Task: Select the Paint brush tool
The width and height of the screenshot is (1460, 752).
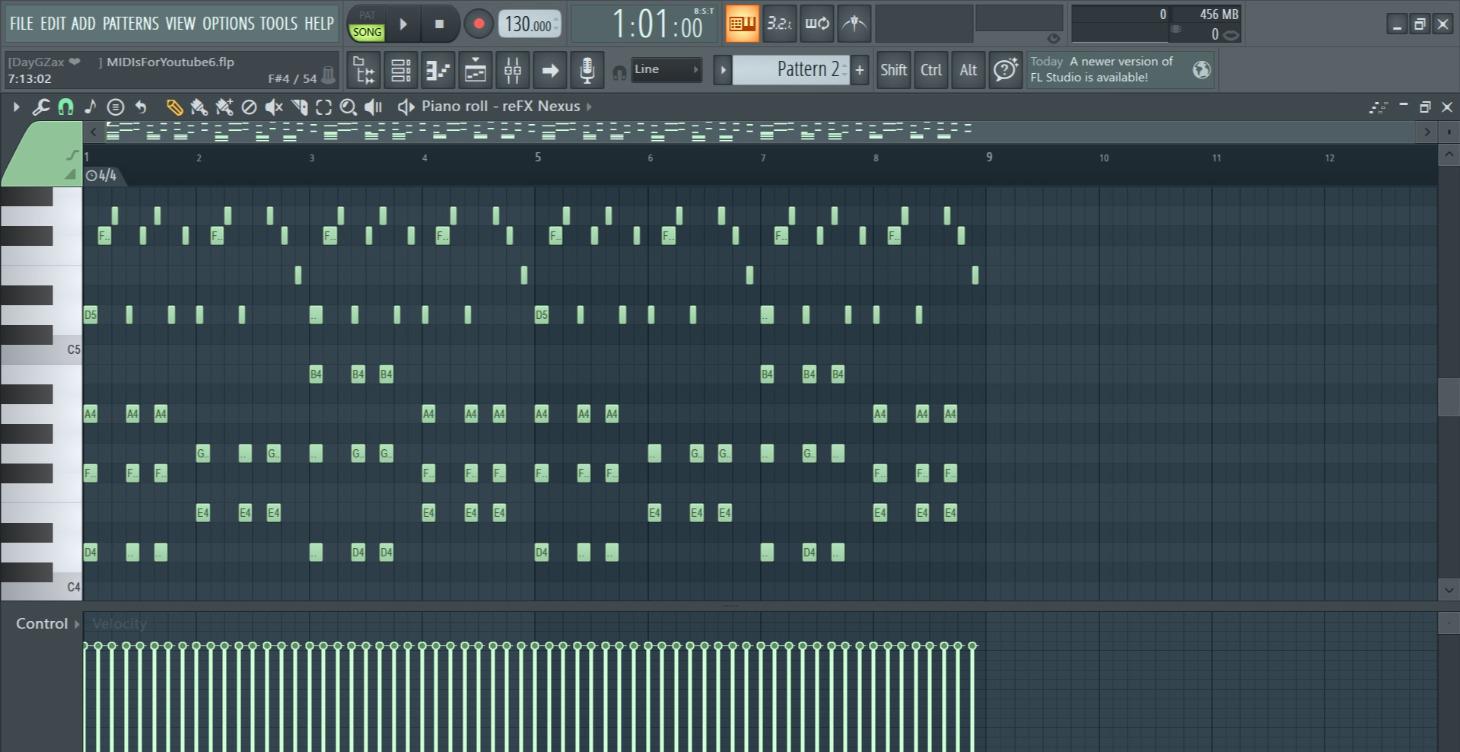Action: coord(199,107)
